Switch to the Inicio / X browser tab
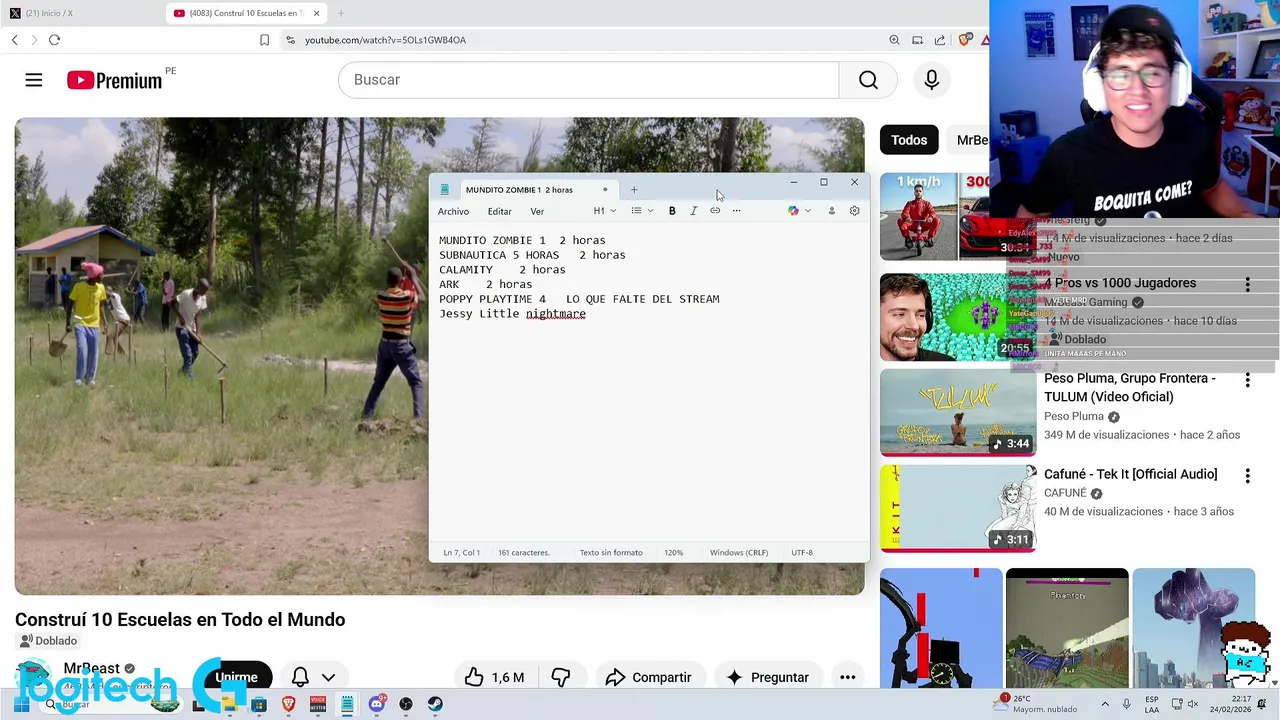 80,13
